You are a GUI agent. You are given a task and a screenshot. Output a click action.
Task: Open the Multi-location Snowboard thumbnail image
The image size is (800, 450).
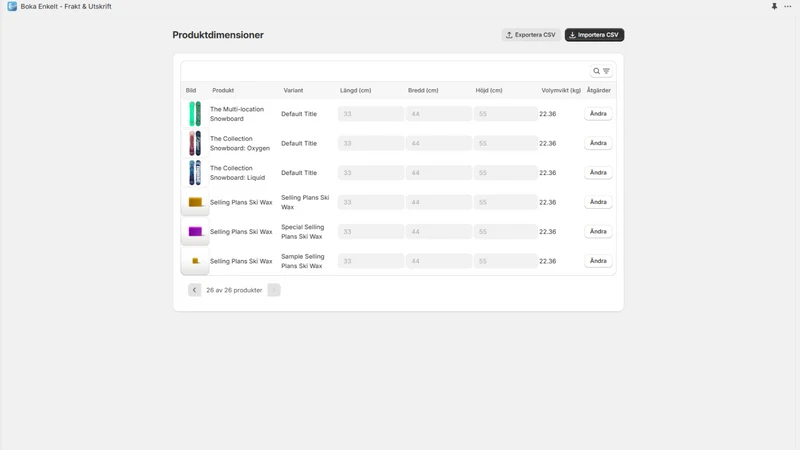pyautogui.click(x=195, y=114)
